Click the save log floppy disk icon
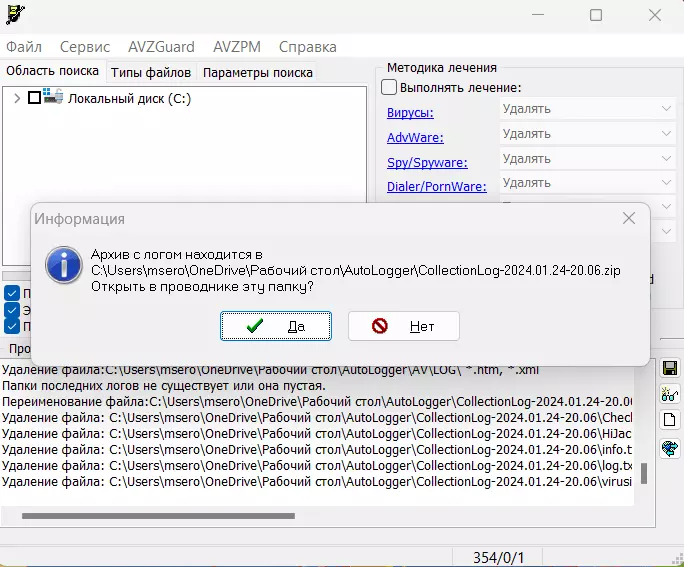 [x=670, y=369]
